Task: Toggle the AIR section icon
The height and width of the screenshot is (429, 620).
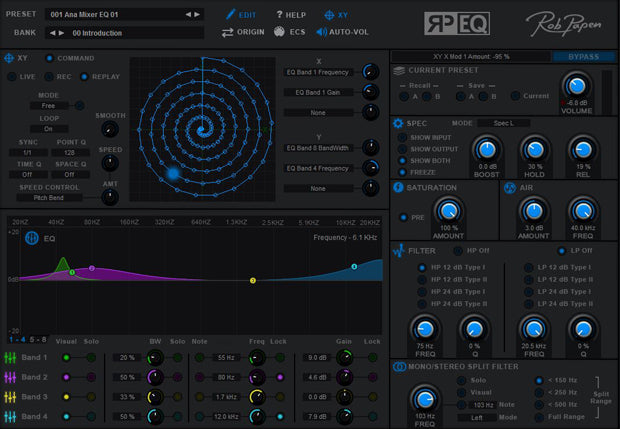Action: pyautogui.click(x=509, y=188)
